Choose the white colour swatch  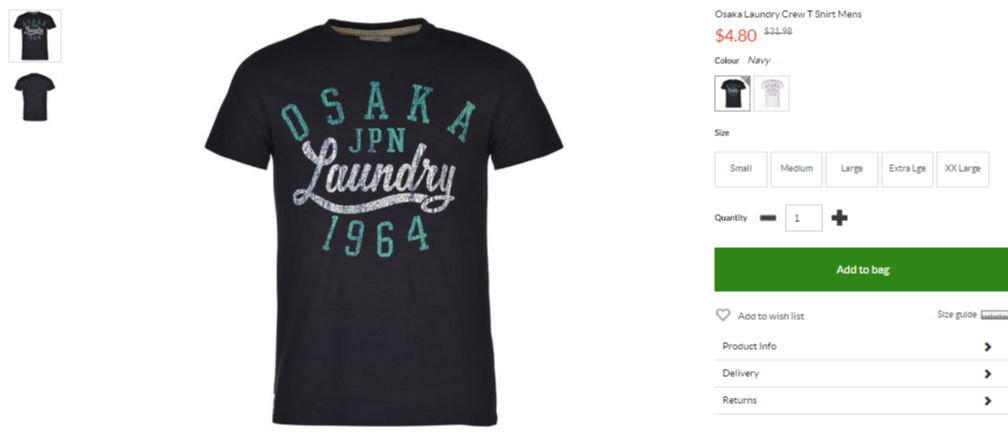(x=771, y=93)
